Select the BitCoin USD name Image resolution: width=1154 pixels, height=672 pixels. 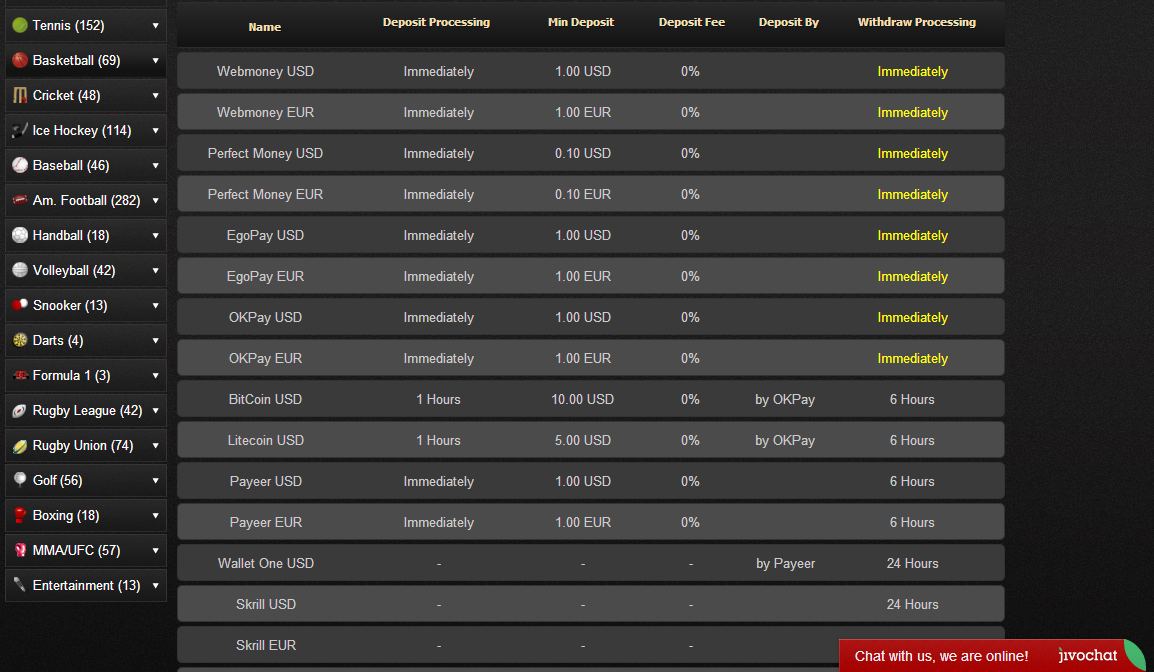coord(265,399)
